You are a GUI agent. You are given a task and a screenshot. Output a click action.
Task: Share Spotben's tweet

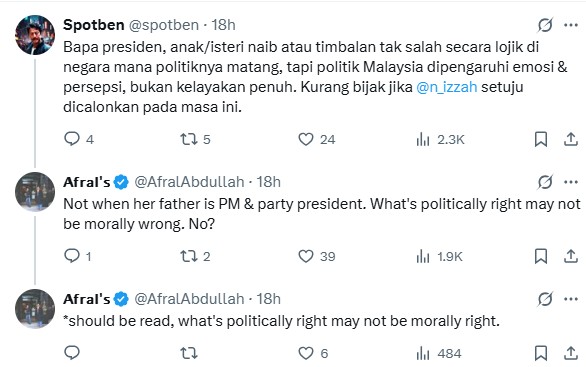click(571, 139)
